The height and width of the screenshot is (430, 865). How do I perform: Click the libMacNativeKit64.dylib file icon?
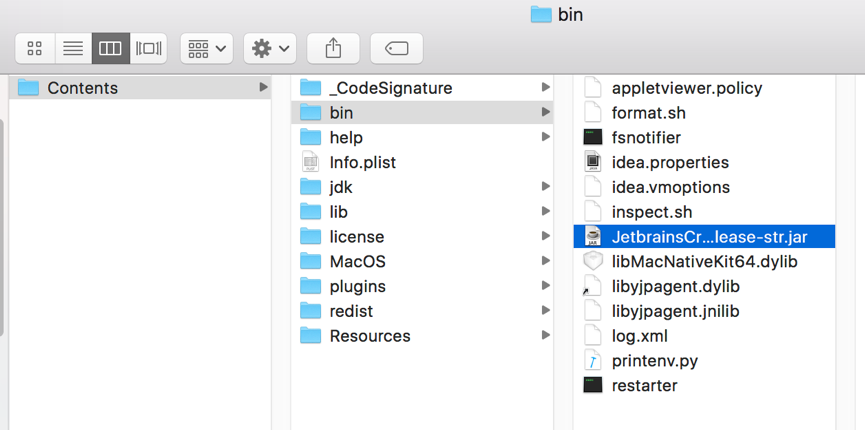coord(592,262)
